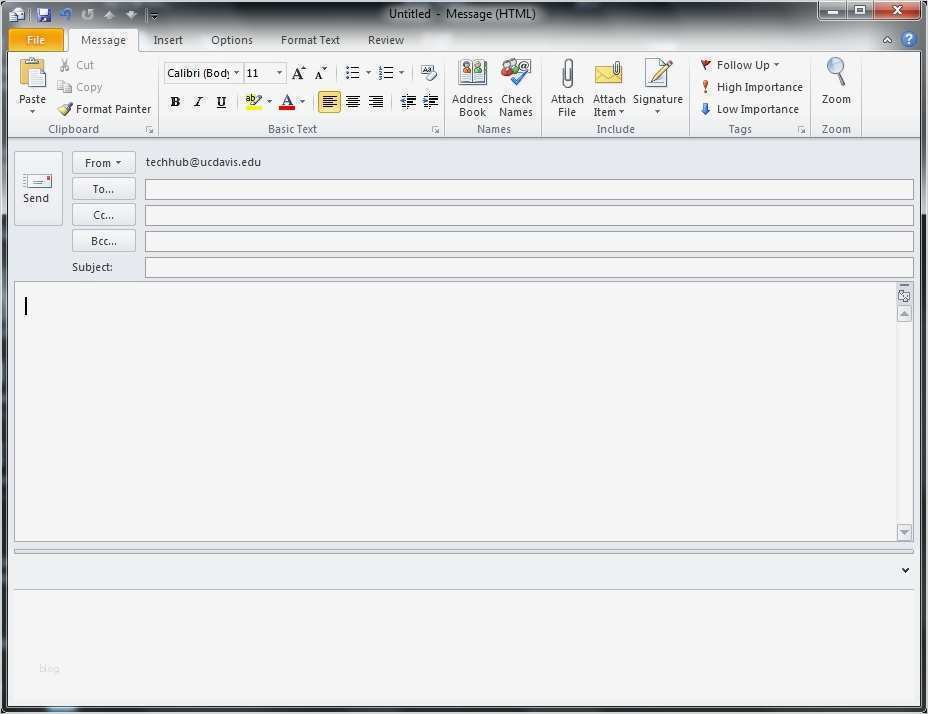This screenshot has width=928, height=714.
Task: Switch to the Message tab
Action: point(104,40)
